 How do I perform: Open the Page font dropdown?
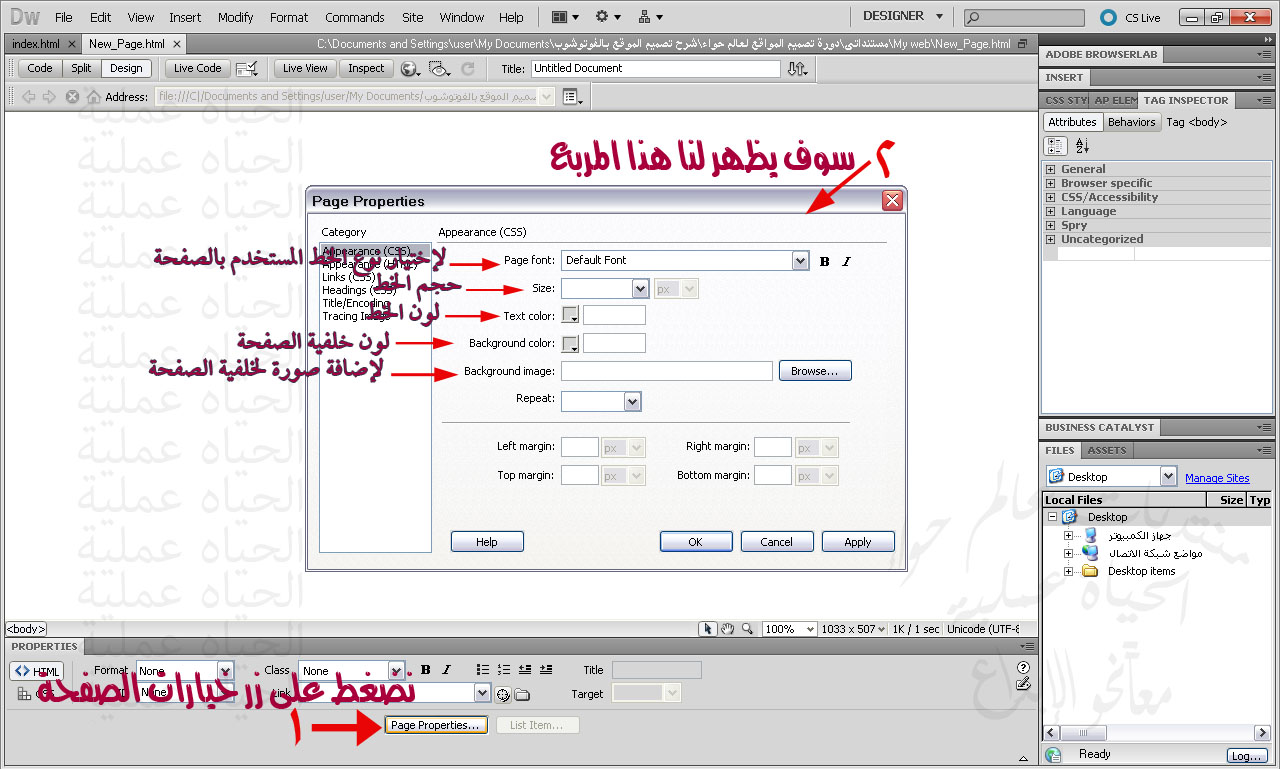coord(799,261)
